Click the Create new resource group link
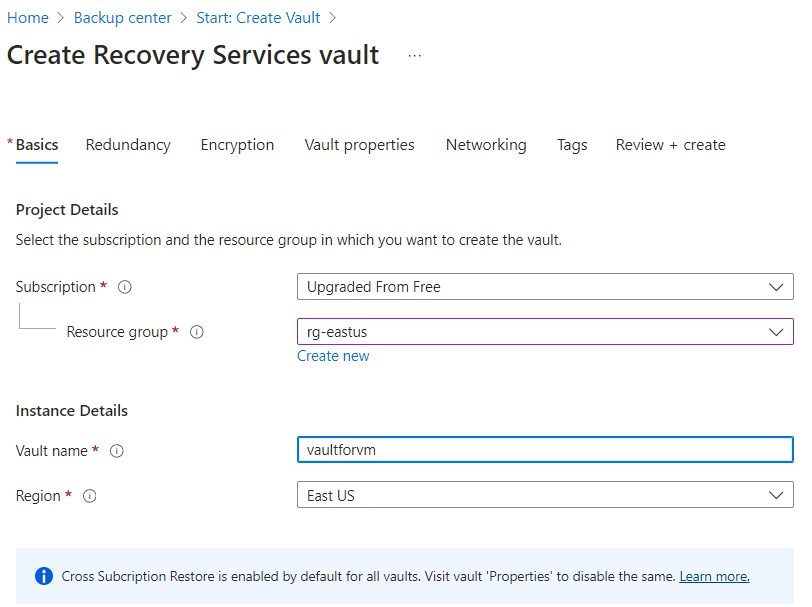812x607 pixels. coord(333,356)
